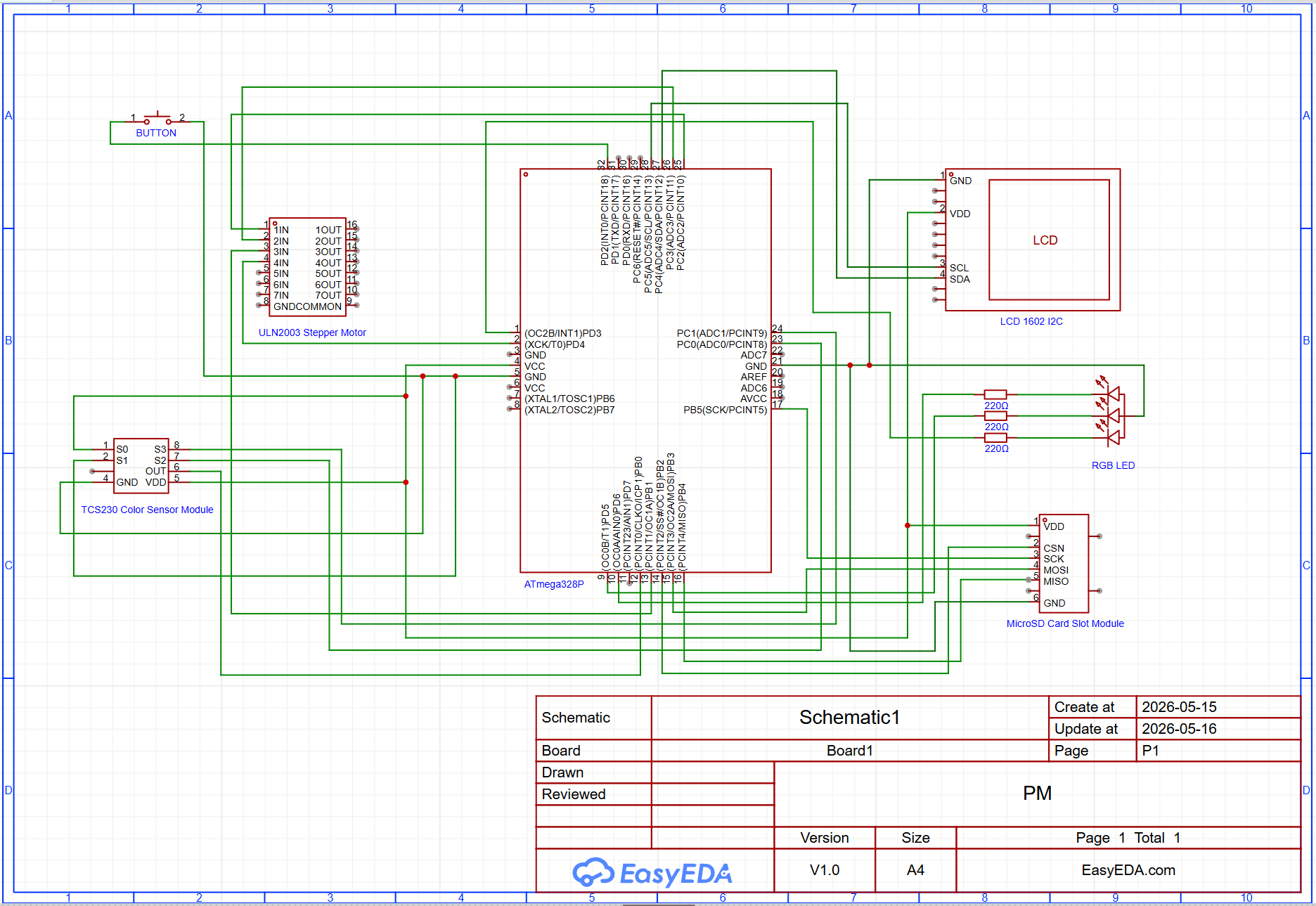Screen dimensions: 1316x906
Task: Click the 'Create at' label
Action: 1084,707
